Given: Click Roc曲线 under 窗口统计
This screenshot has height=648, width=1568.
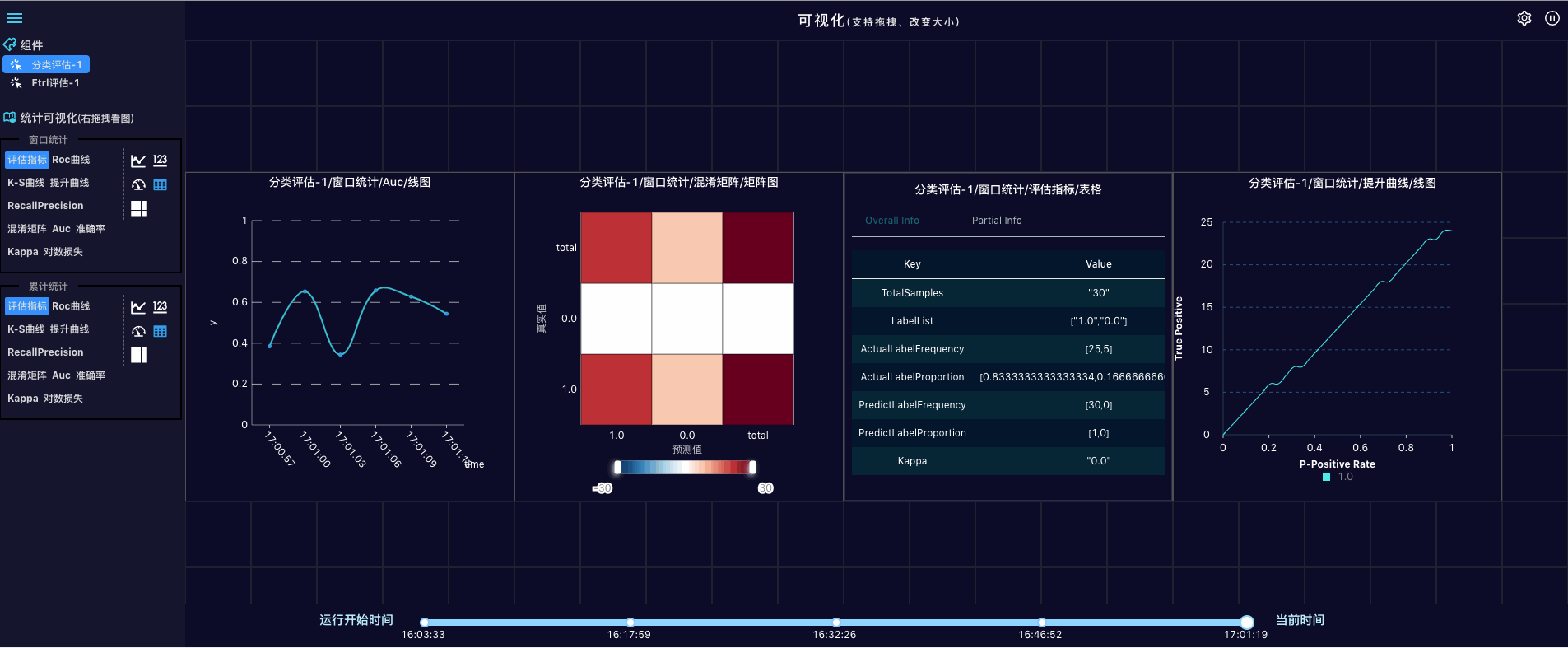Looking at the screenshot, I should [71, 160].
